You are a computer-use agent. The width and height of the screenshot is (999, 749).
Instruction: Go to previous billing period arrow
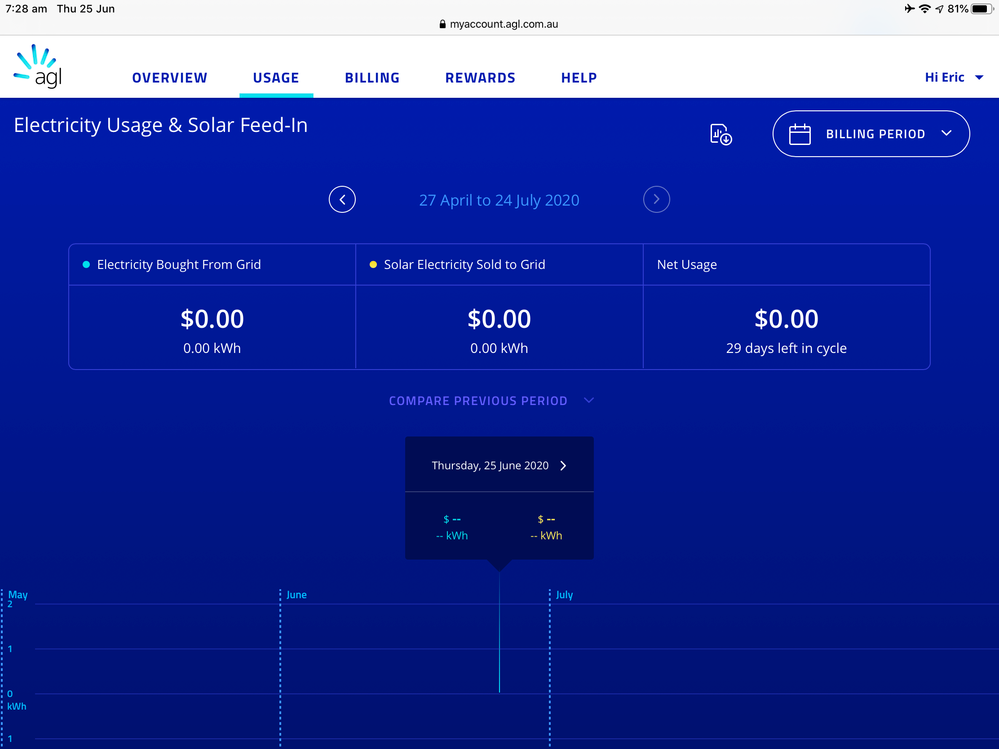[342, 200]
